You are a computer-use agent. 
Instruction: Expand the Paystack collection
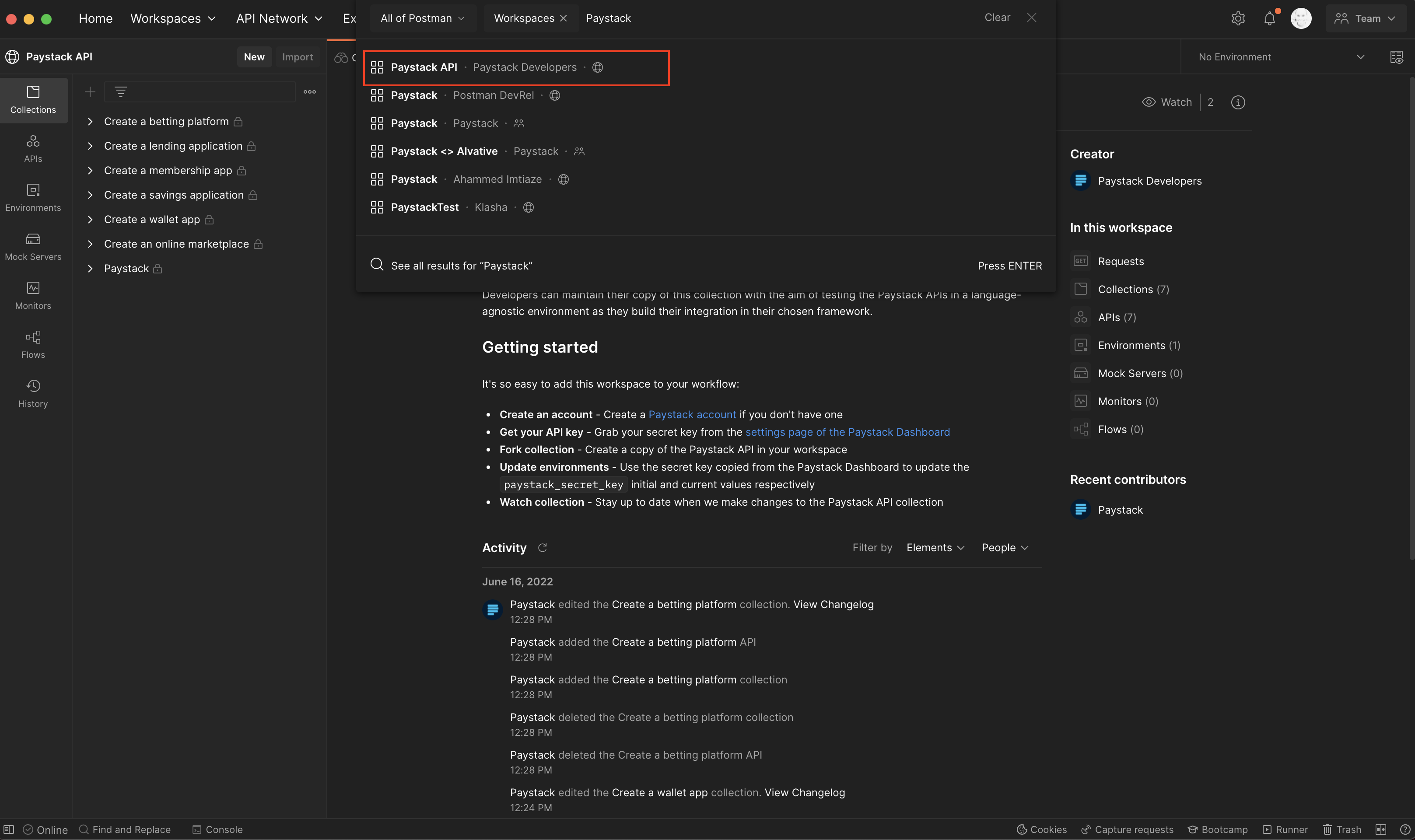point(90,268)
